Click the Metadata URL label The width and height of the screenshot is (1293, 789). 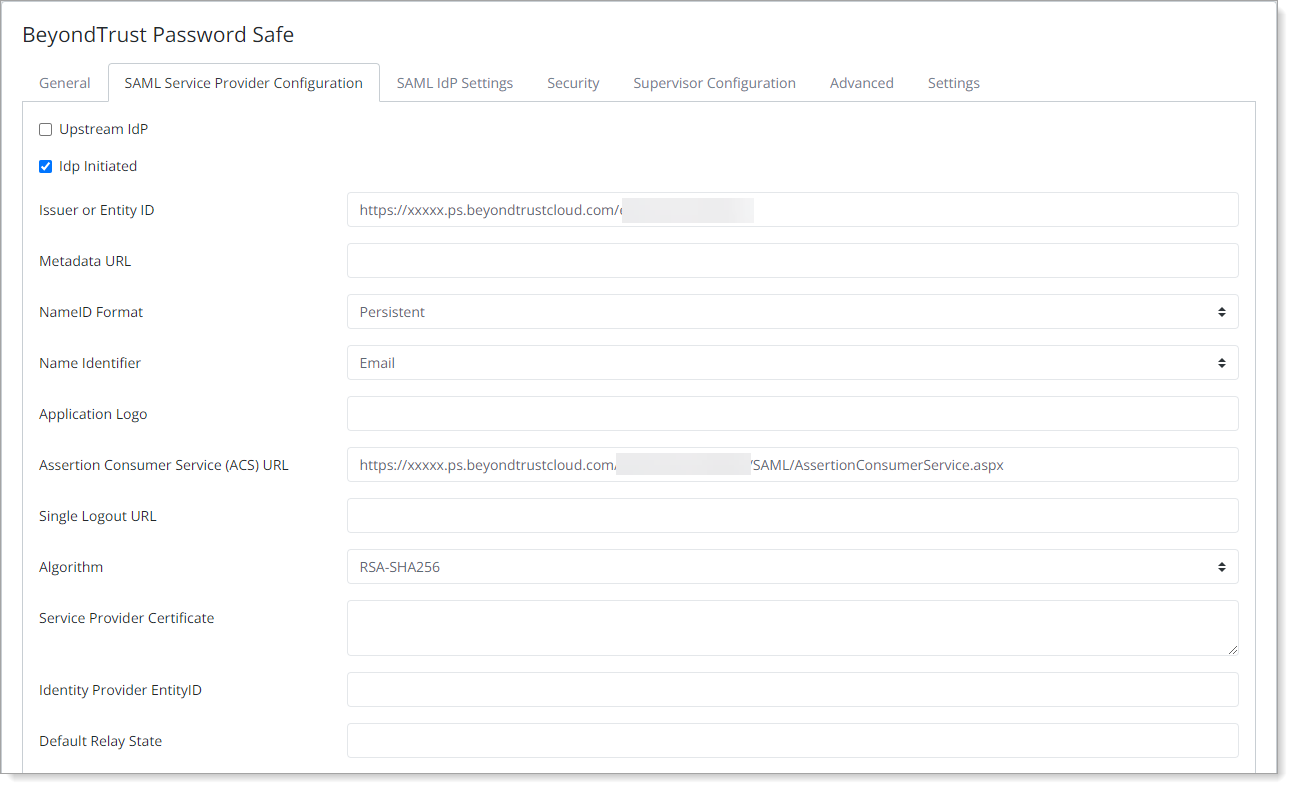[85, 261]
